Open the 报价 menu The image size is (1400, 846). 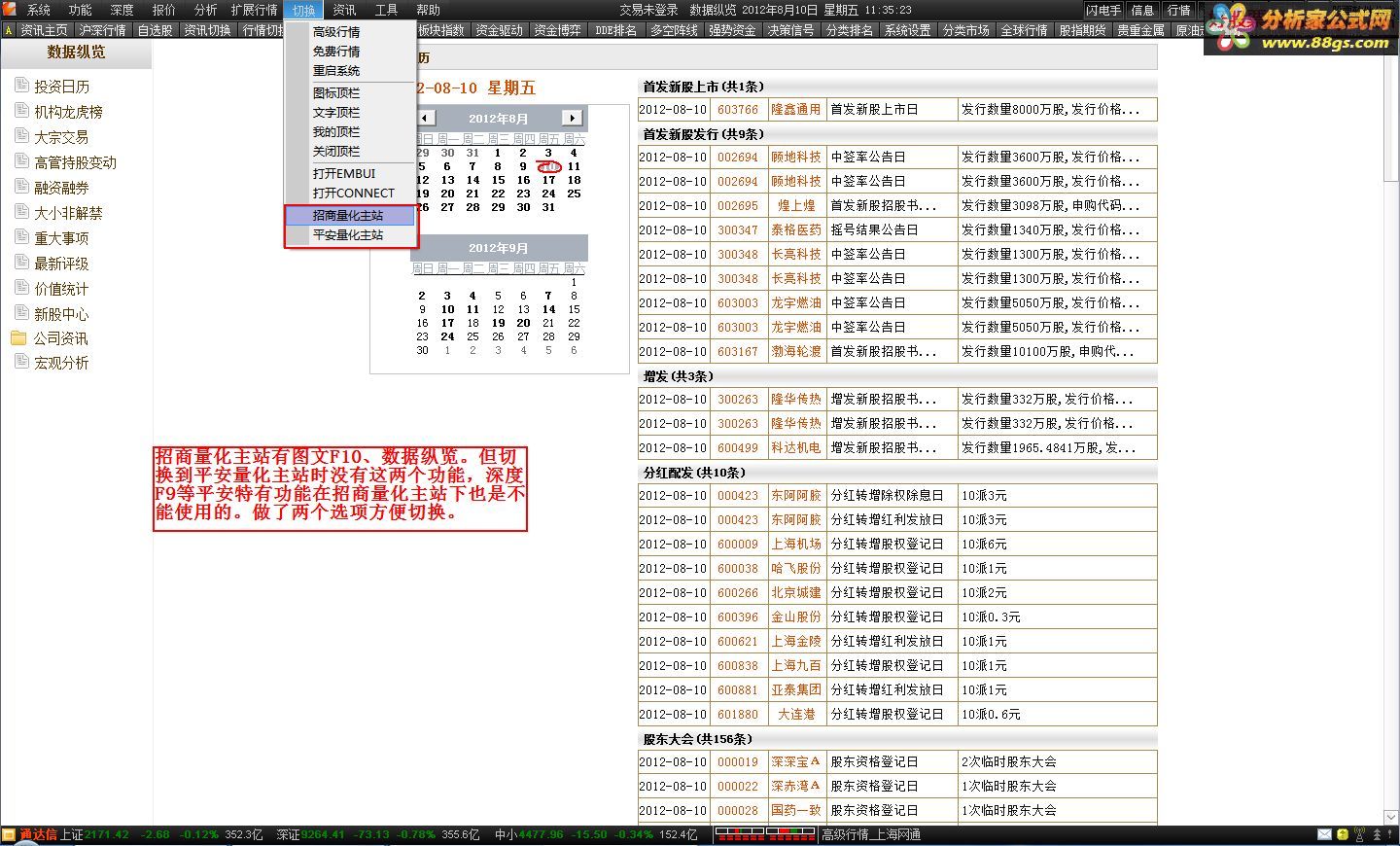tap(164, 10)
